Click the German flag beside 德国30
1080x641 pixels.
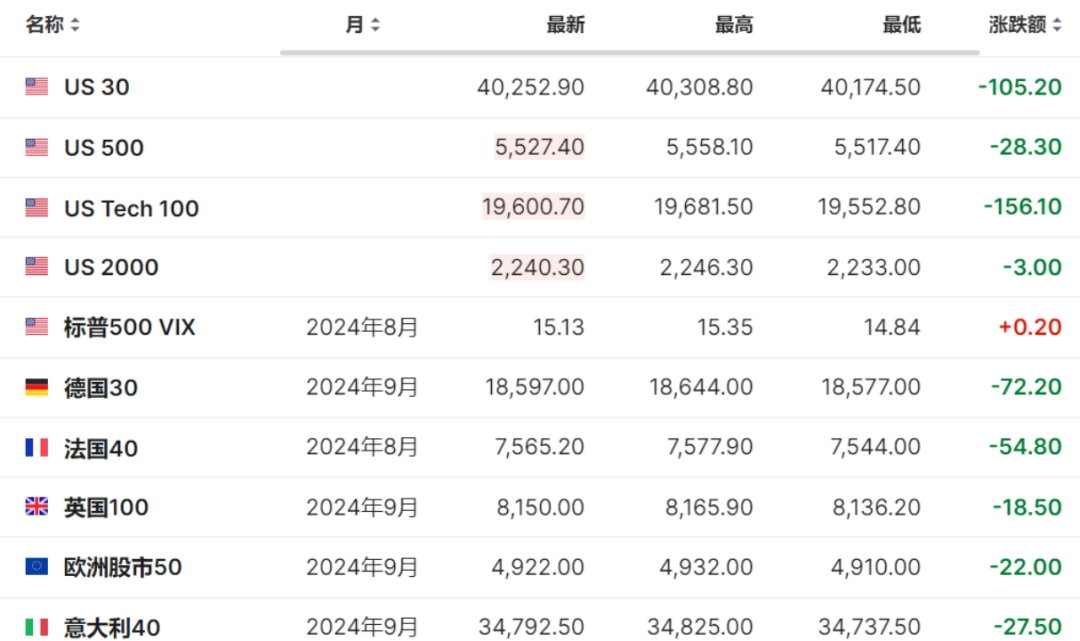pos(37,387)
